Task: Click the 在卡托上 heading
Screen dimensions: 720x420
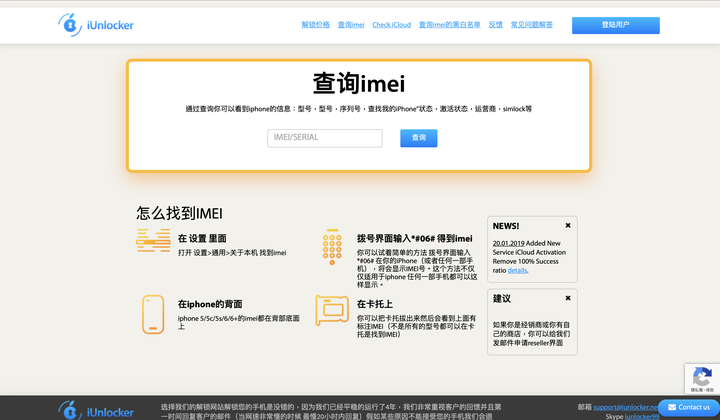Action: (x=375, y=304)
